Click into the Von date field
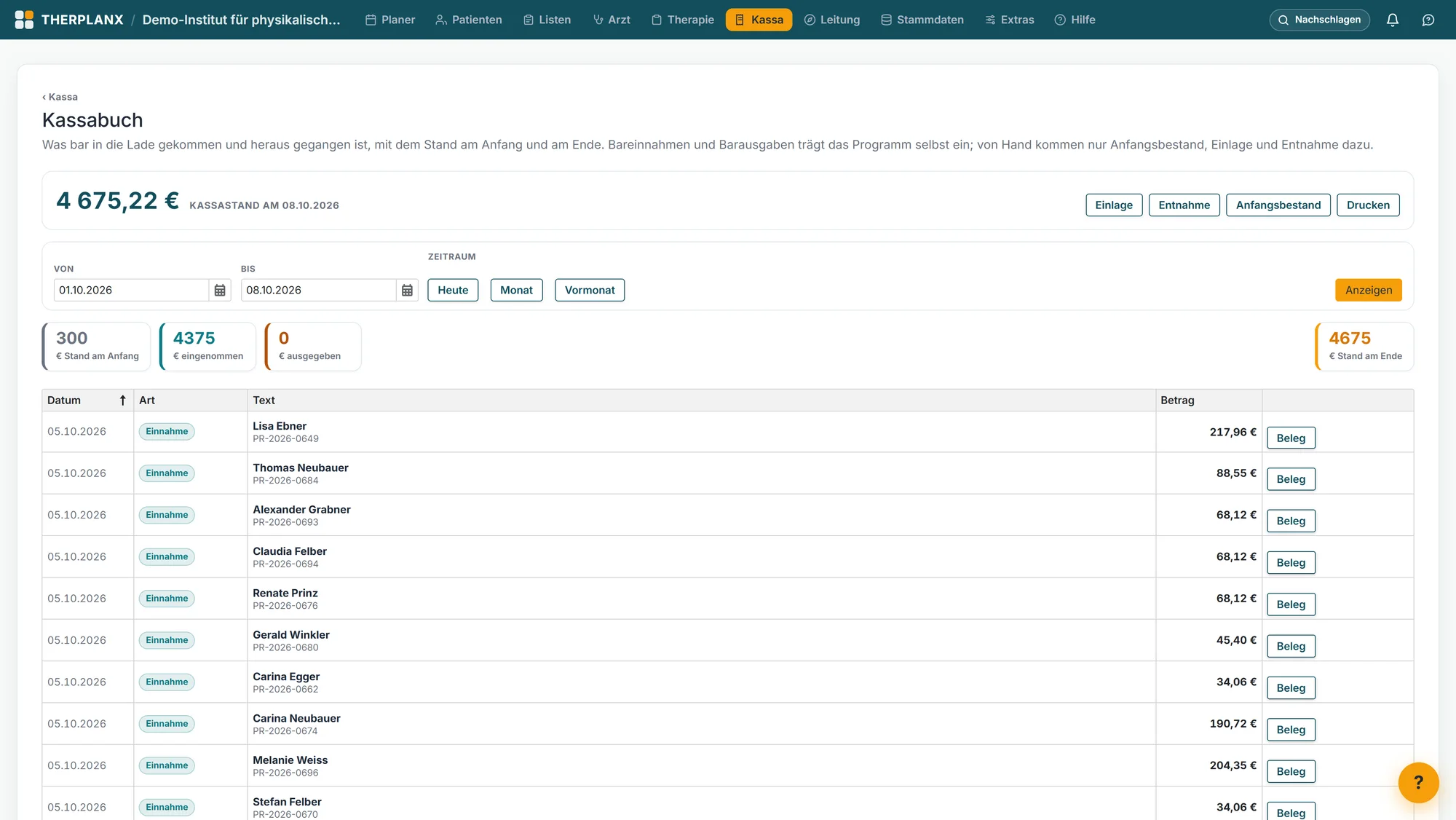The width and height of the screenshot is (1456, 820). [x=131, y=290]
